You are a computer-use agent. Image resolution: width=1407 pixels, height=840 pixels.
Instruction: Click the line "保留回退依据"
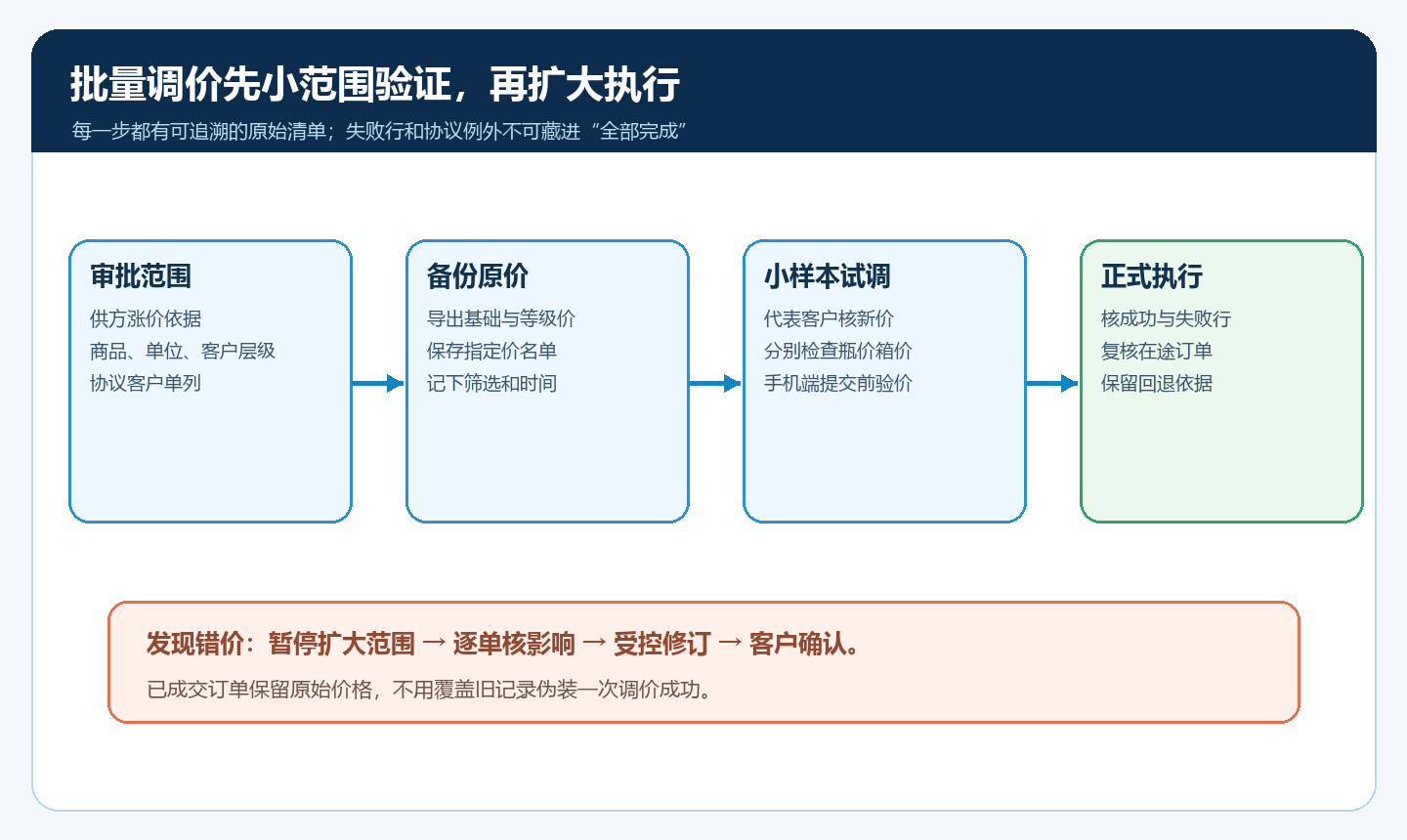pyautogui.click(x=1157, y=383)
